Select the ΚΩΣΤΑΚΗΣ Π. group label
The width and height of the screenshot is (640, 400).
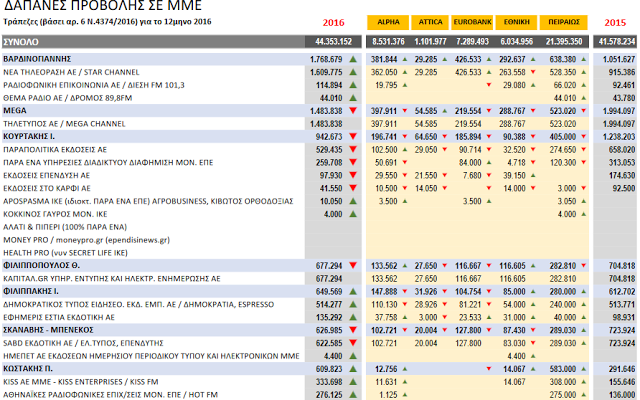(28, 369)
